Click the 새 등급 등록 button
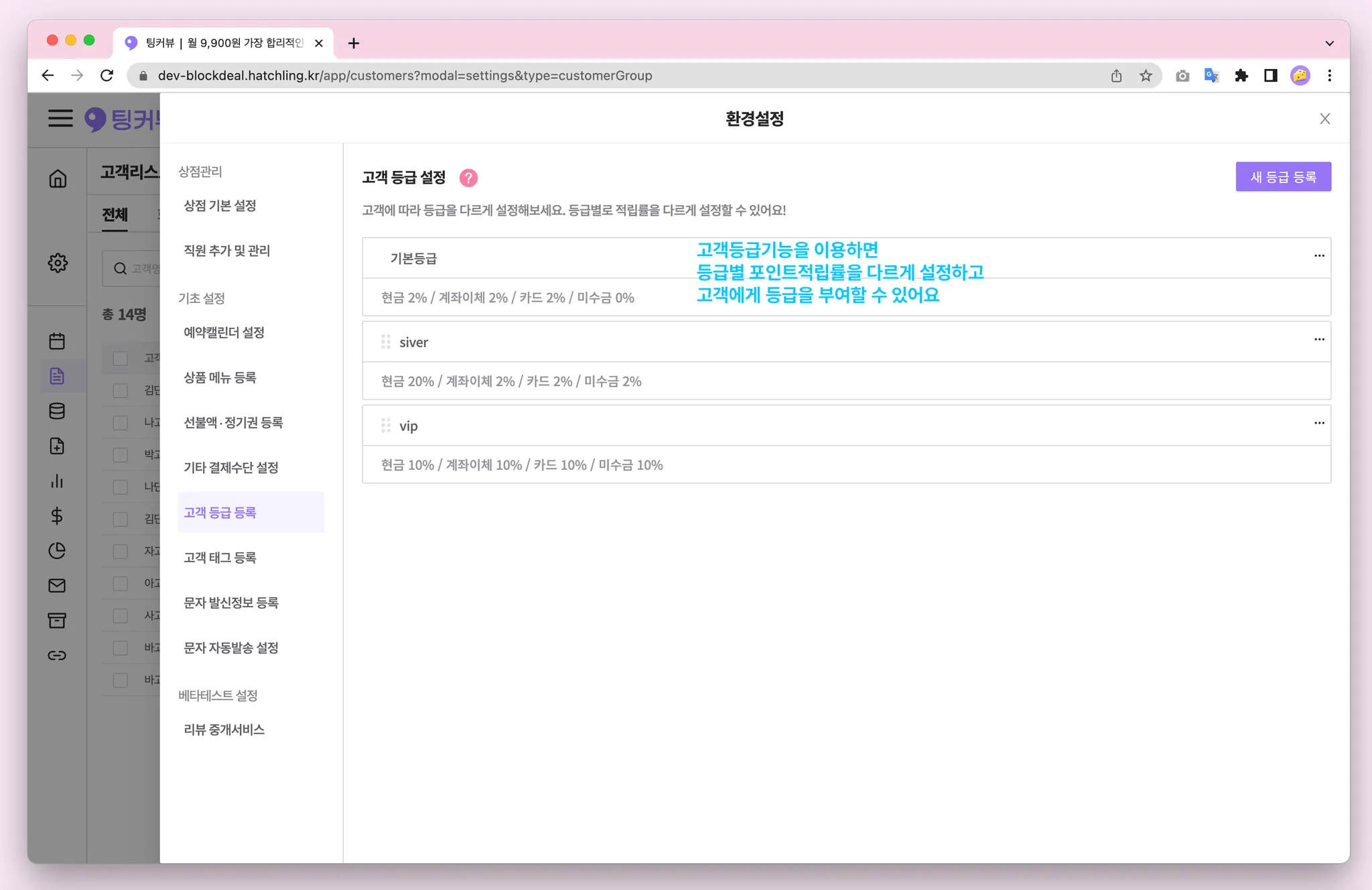1372x890 pixels. coord(1283,177)
